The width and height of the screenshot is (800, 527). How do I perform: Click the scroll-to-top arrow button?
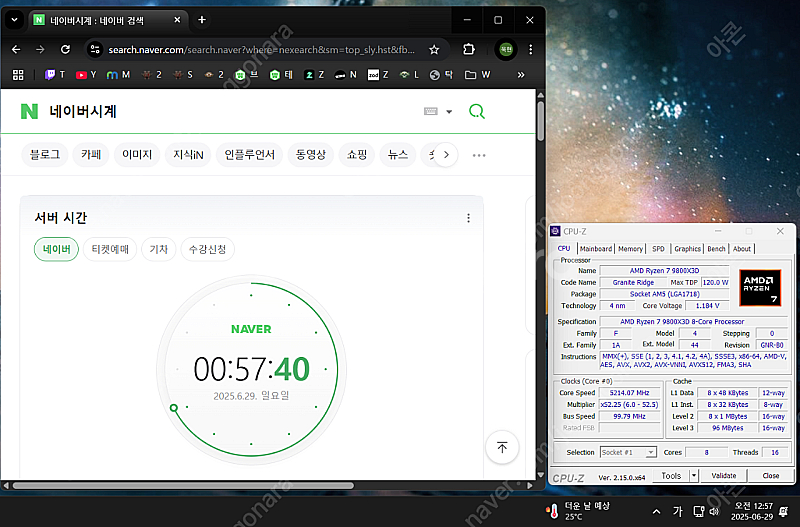point(502,447)
